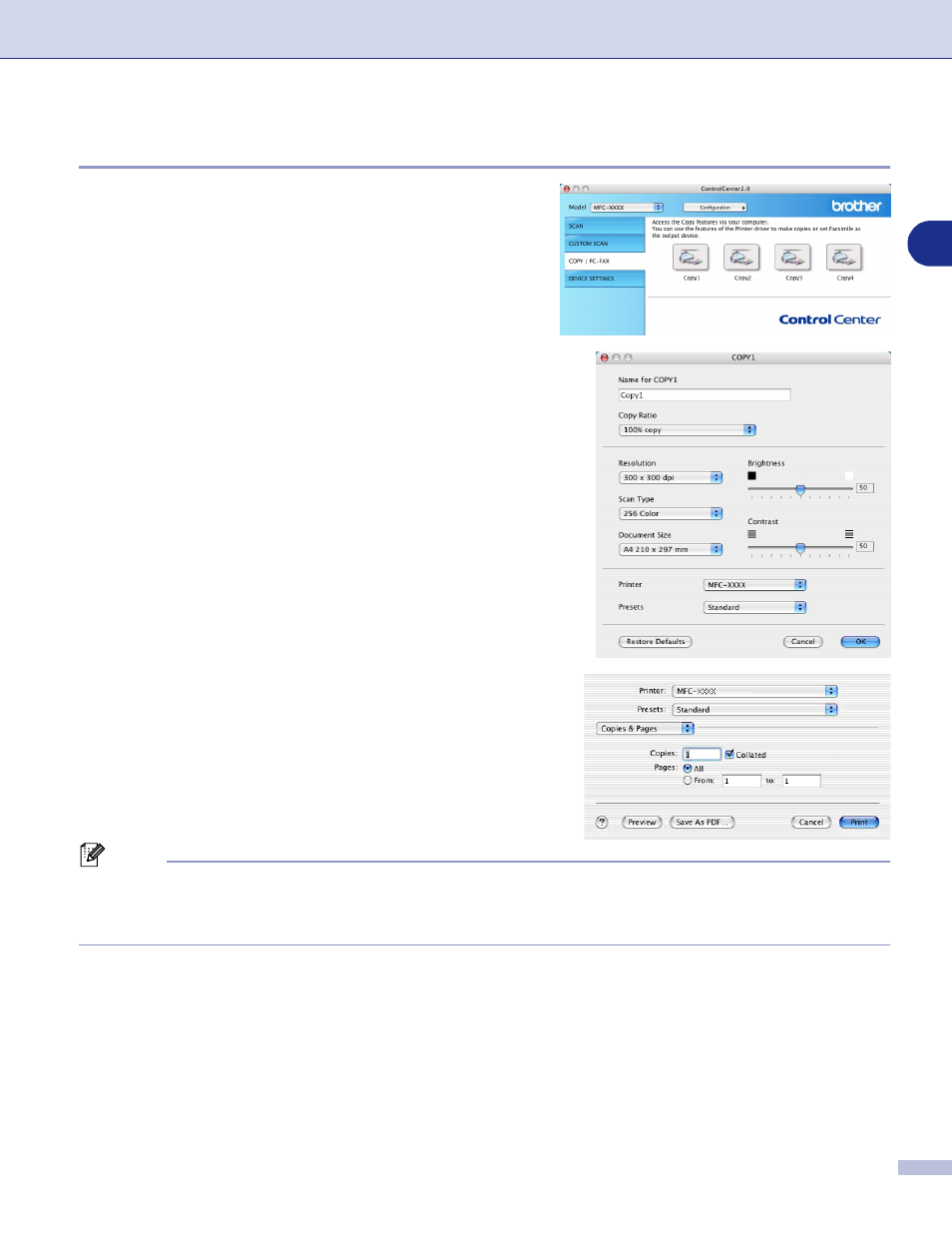
Task: Click Cancel in the COPY1 dialog
Action: [803, 642]
